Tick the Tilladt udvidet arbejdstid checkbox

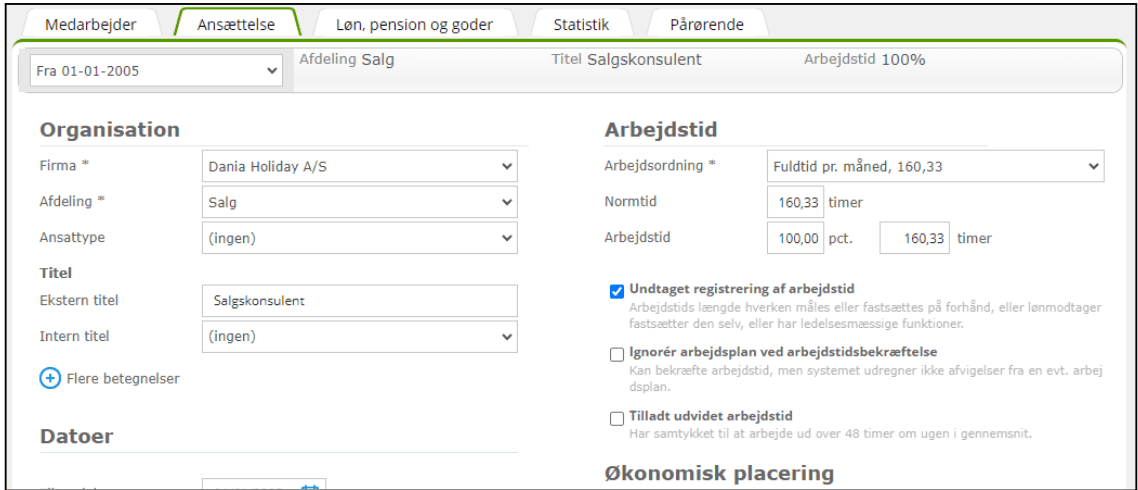pos(617,418)
